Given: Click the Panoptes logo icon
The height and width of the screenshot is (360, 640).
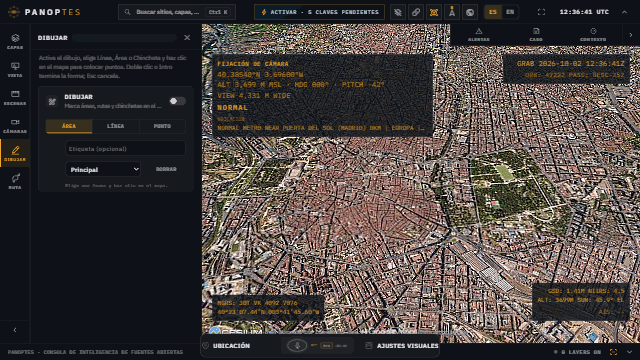Looking at the screenshot, I should pyautogui.click(x=14, y=12).
